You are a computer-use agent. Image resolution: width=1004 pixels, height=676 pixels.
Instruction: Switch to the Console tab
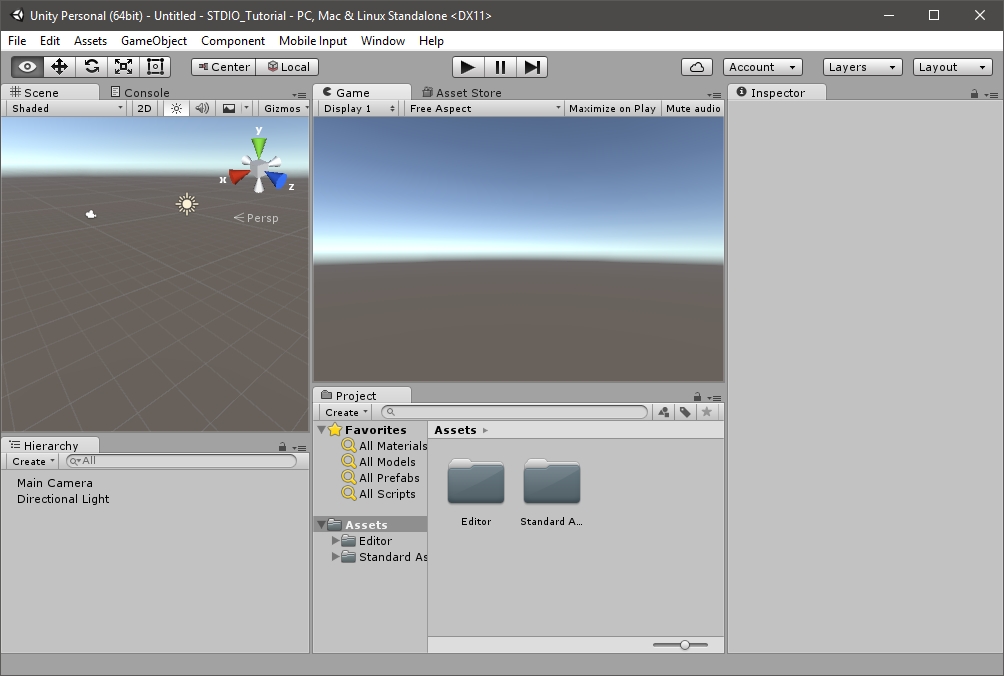pos(140,92)
